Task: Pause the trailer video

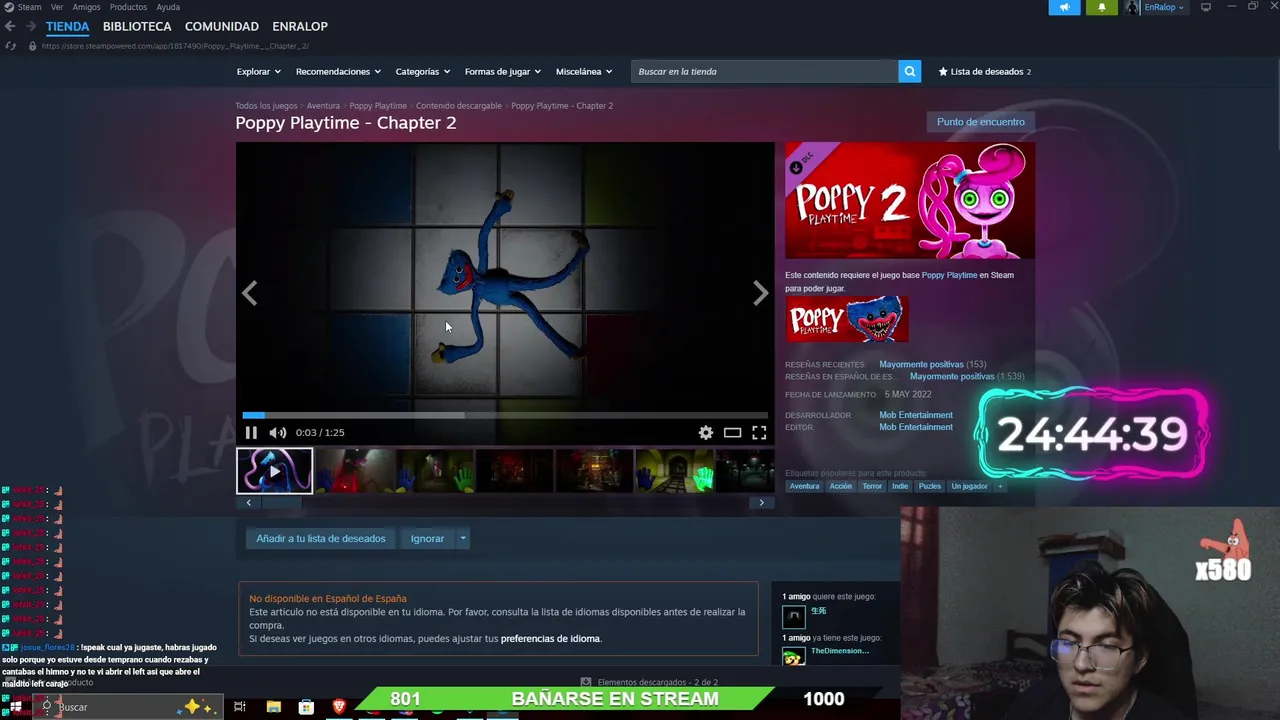Action: (251, 432)
